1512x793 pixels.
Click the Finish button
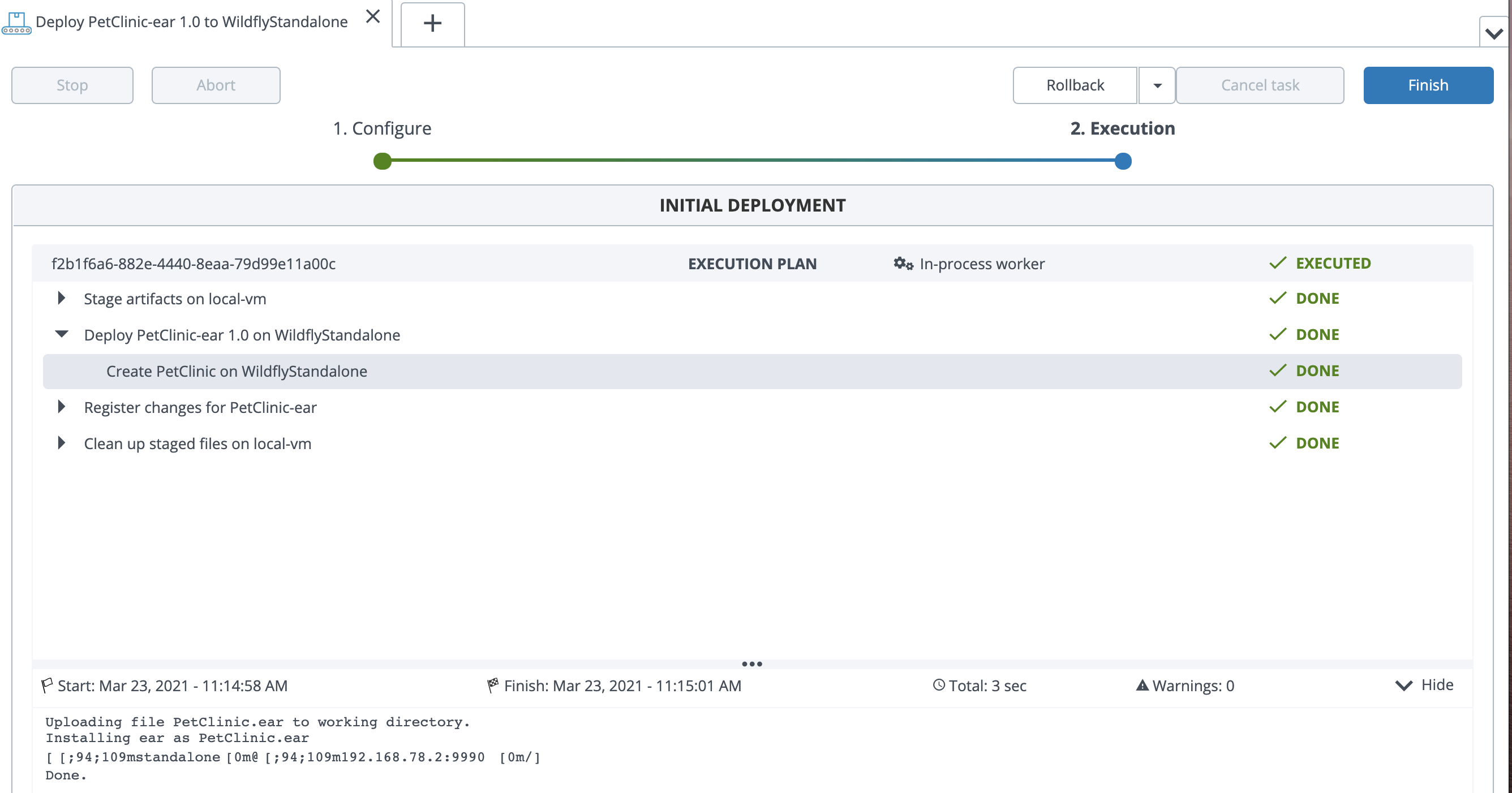pos(1428,85)
